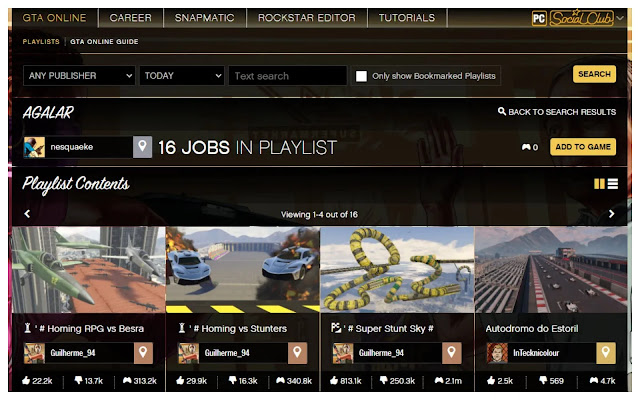This screenshot has width=640, height=400.
Task: Focus the Text search field
Action: click(288, 76)
